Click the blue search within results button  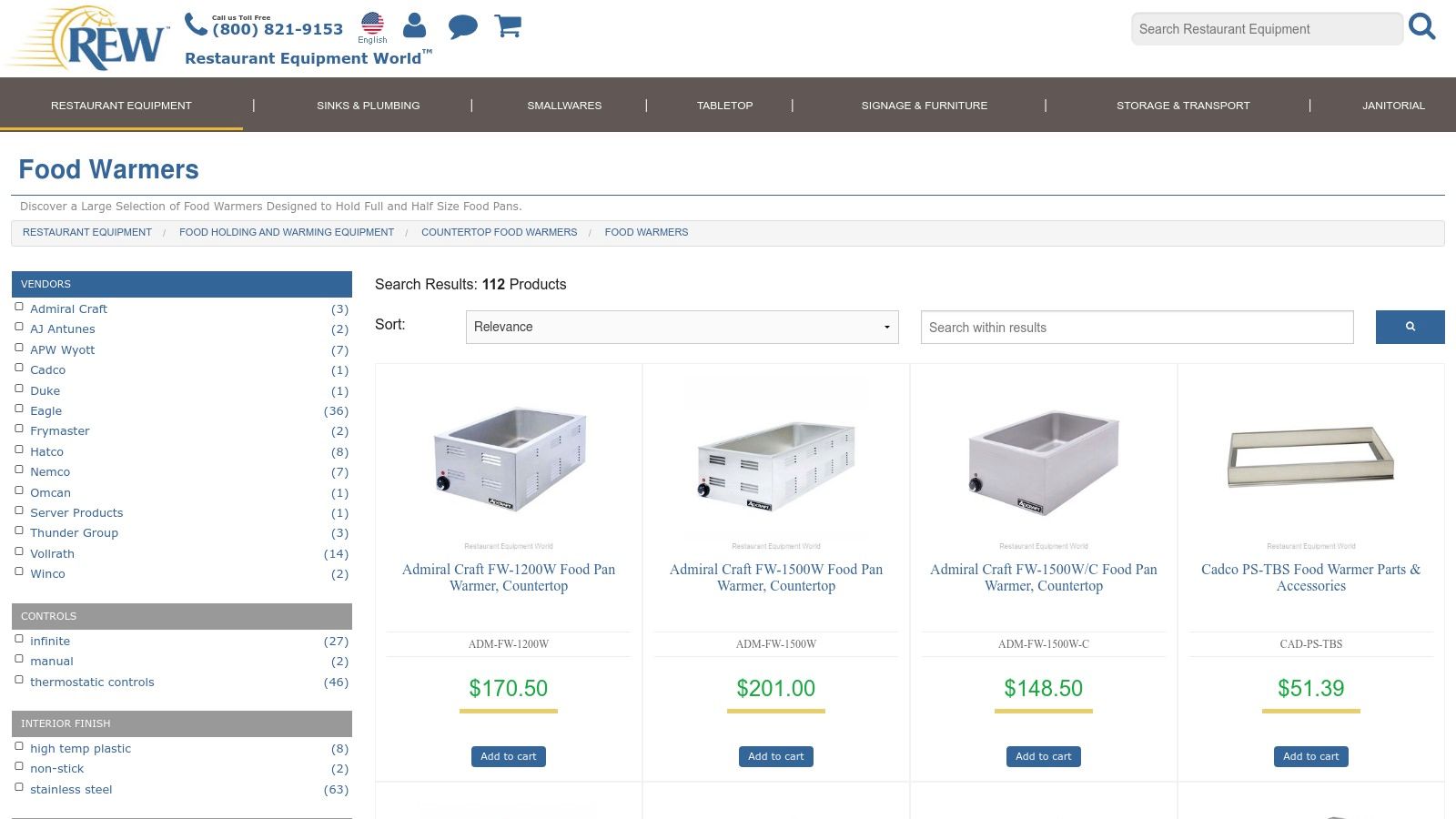click(1410, 327)
